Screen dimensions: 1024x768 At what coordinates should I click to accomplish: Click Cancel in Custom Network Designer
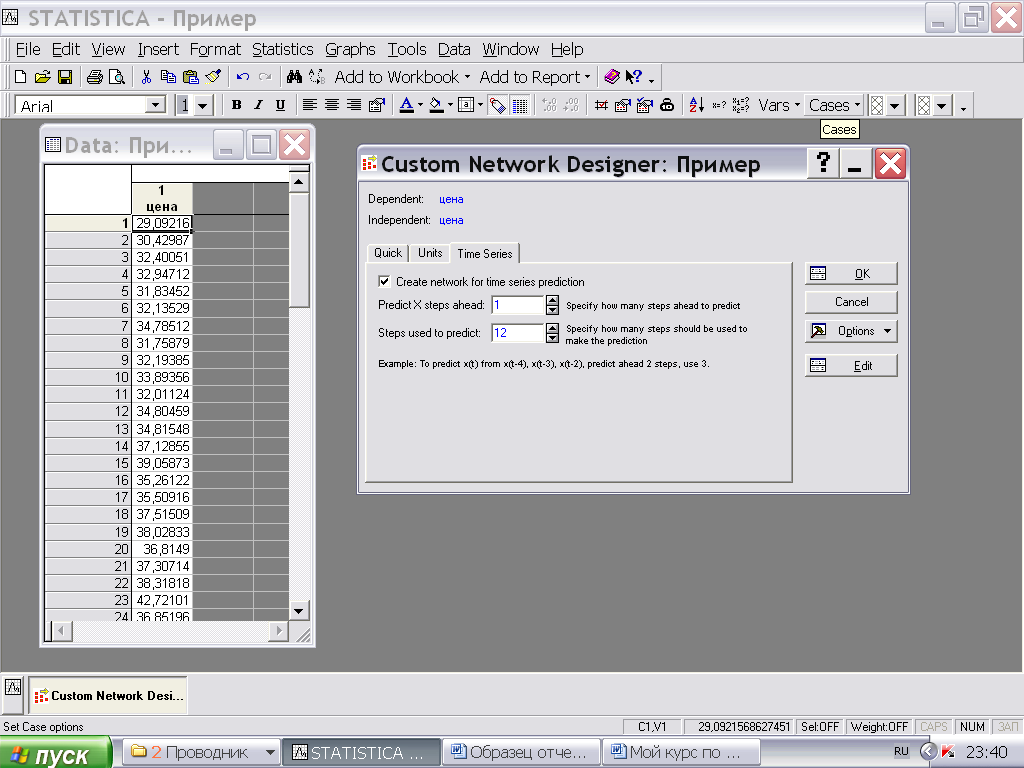point(851,302)
